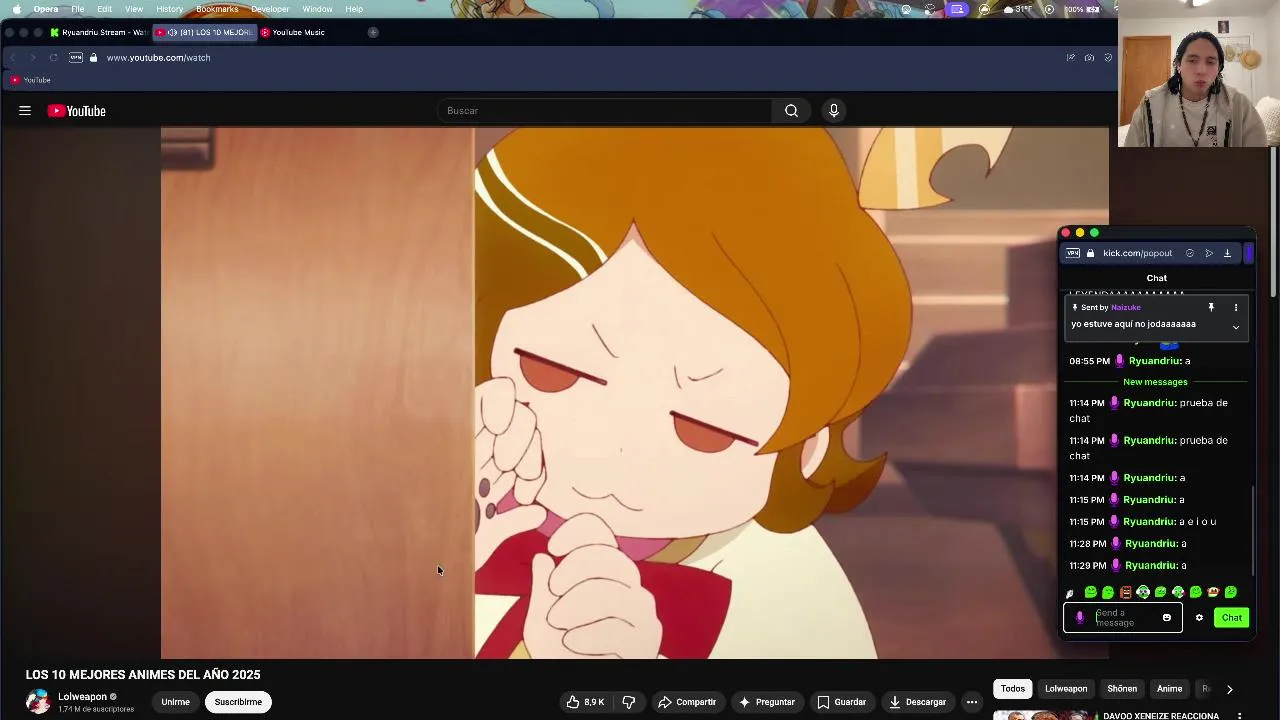Viewport: 1280px width, 720px height.
Task: Select the Shōnen filter chip
Action: point(1122,689)
